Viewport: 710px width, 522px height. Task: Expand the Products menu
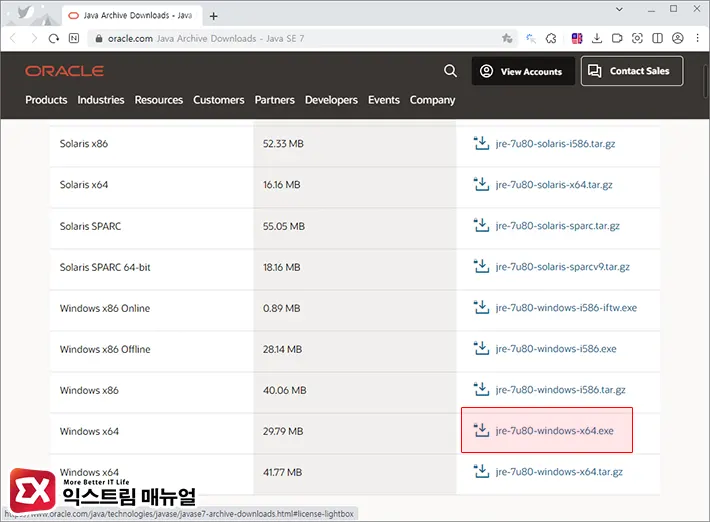[46, 100]
